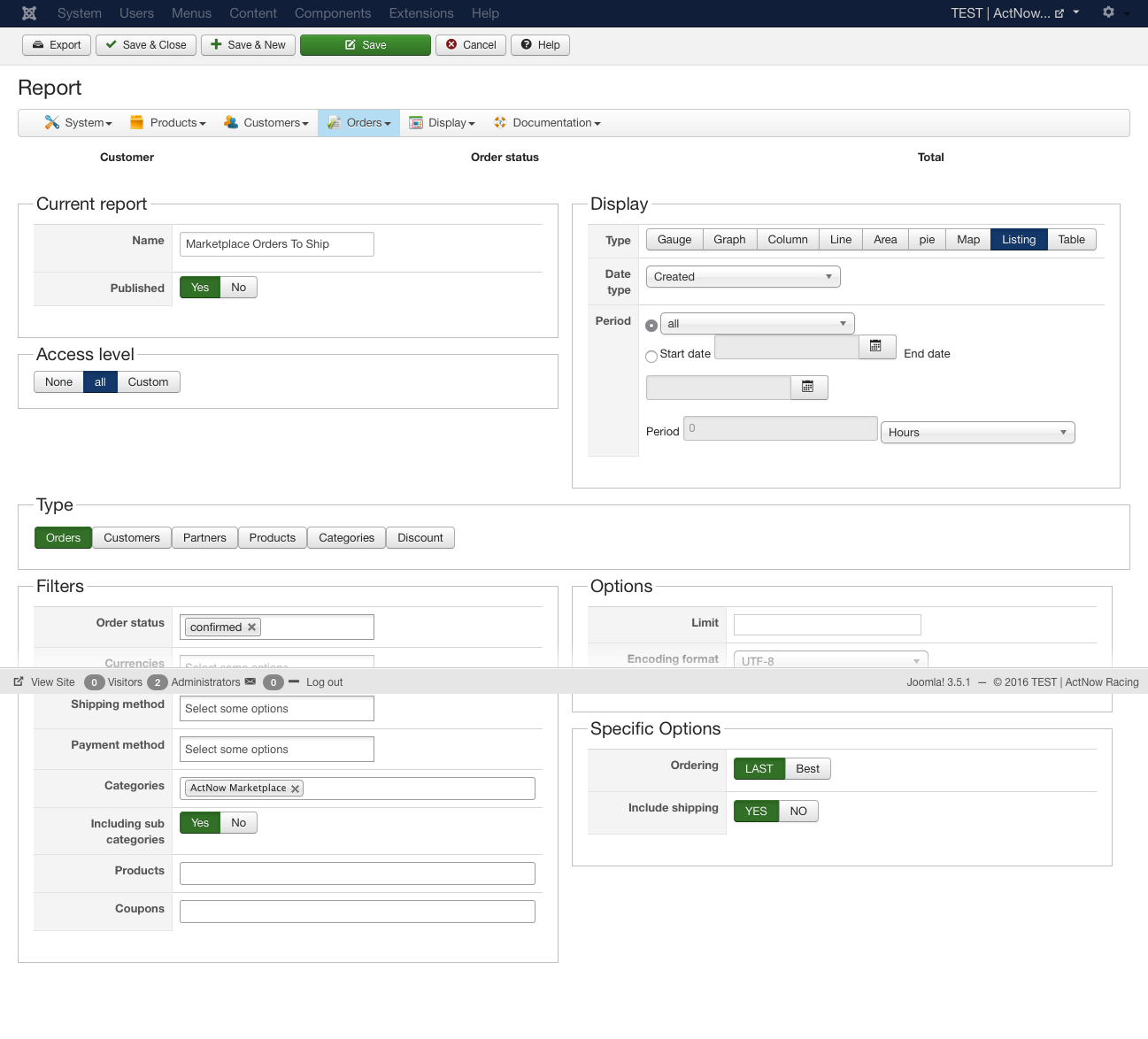Open the settings gear menu
This screenshot has width=1148, height=1039.
pyautogui.click(x=1108, y=12)
